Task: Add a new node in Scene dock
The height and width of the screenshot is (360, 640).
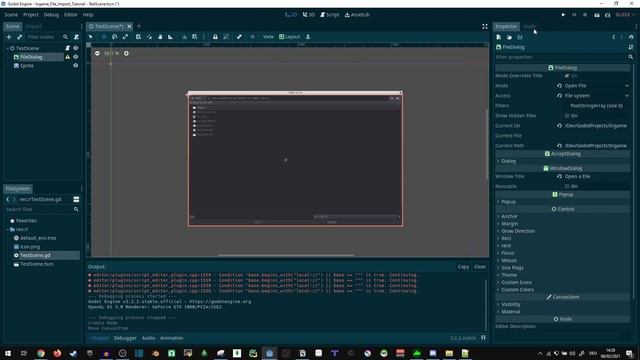Action: pyautogui.click(x=9, y=37)
